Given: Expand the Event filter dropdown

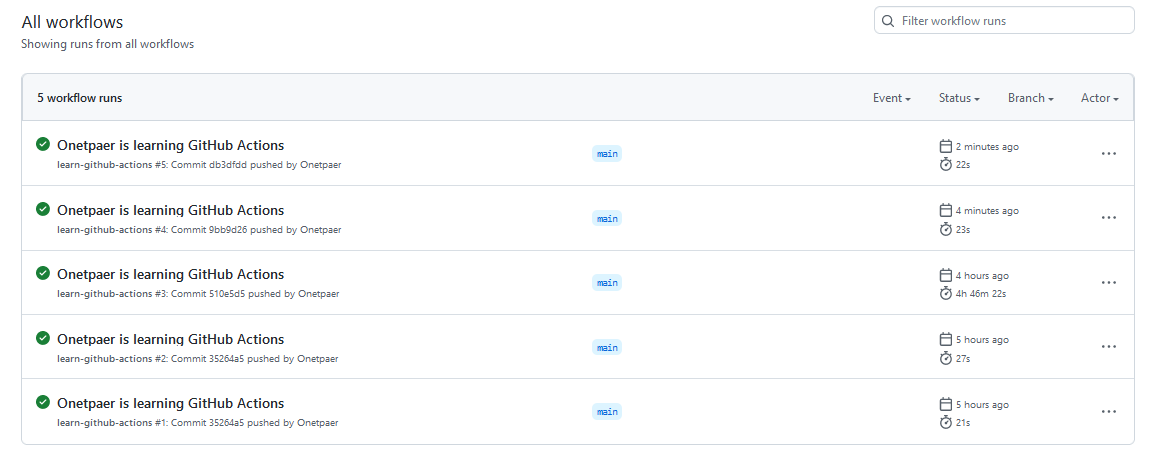Looking at the screenshot, I should tap(892, 98).
